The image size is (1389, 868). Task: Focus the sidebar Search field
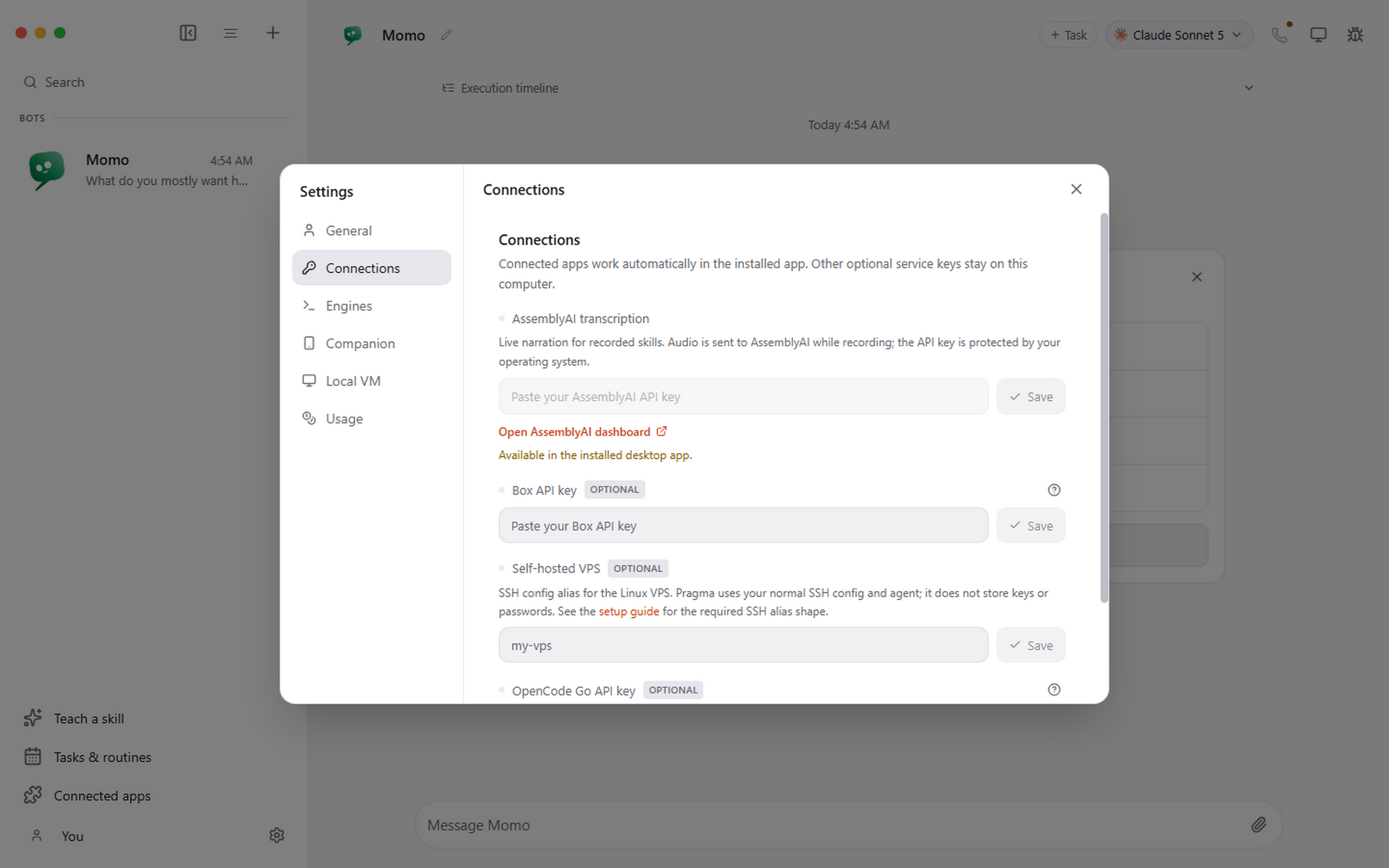tap(154, 82)
